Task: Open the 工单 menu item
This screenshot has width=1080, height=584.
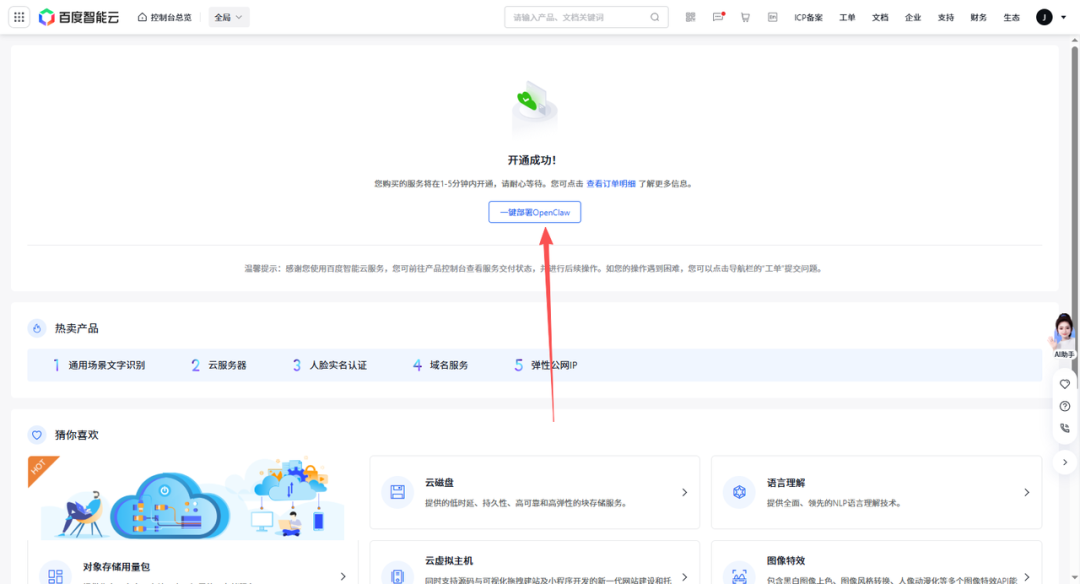Action: [x=847, y=16]
